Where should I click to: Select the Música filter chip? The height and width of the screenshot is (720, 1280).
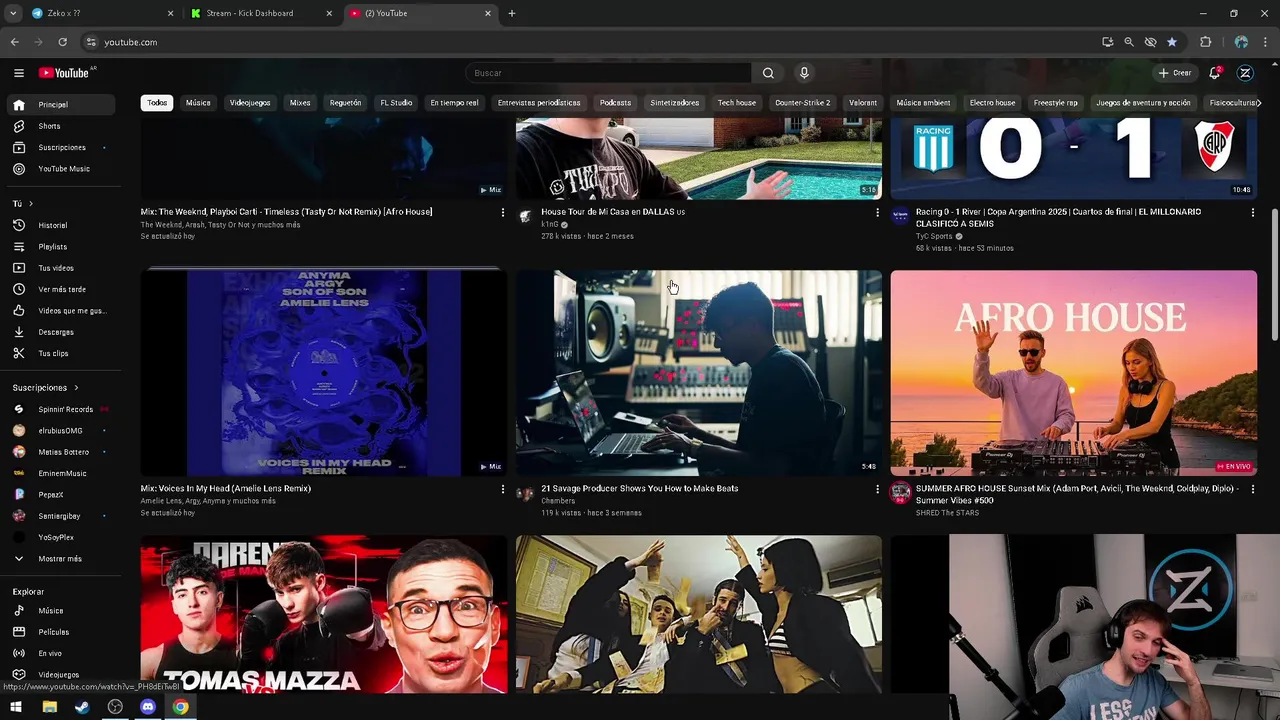pyautogui.click(x=198, y=103)
